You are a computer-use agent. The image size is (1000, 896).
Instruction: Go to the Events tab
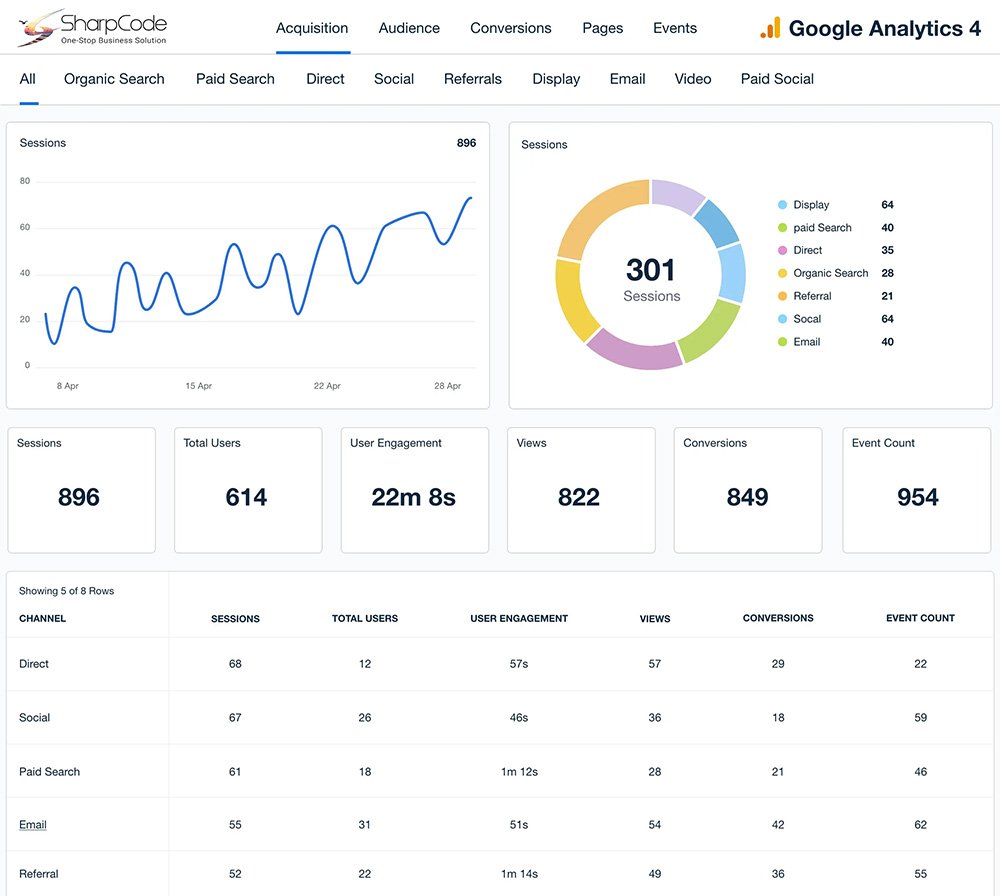[675, 28]
